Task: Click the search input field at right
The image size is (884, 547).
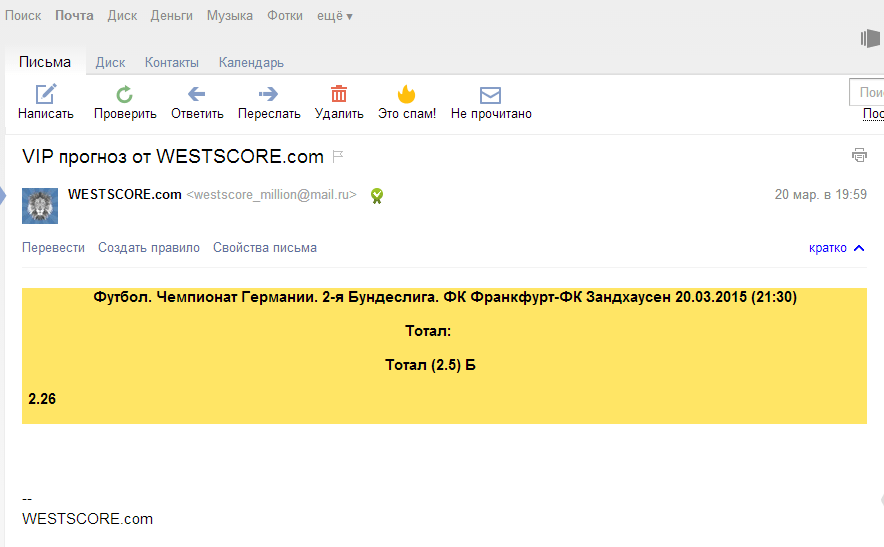Action: click(x=866, y=92)
